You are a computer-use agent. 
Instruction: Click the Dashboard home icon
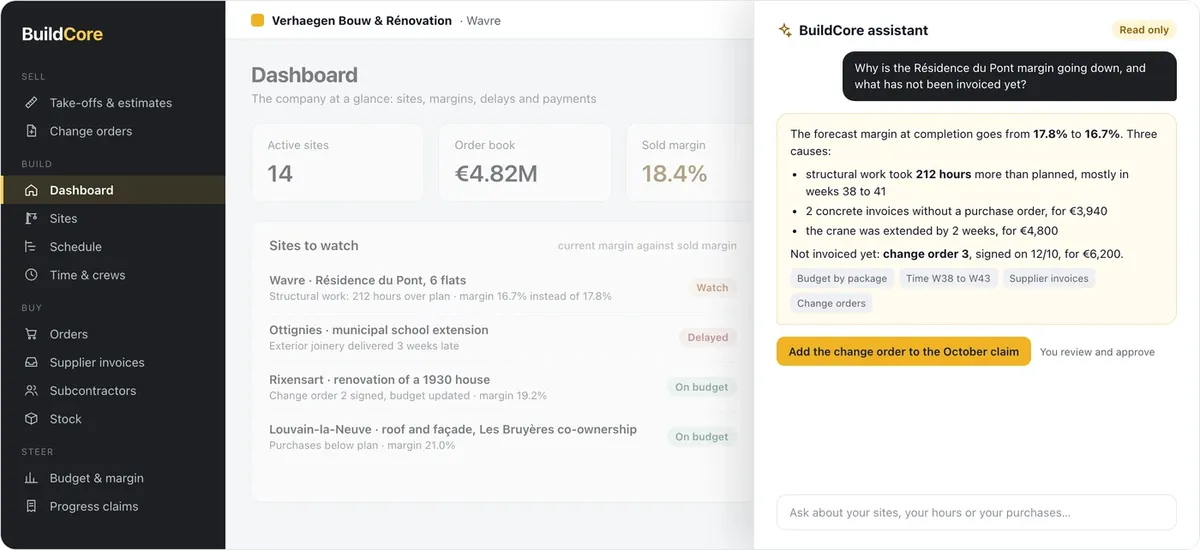click(31, 190)
